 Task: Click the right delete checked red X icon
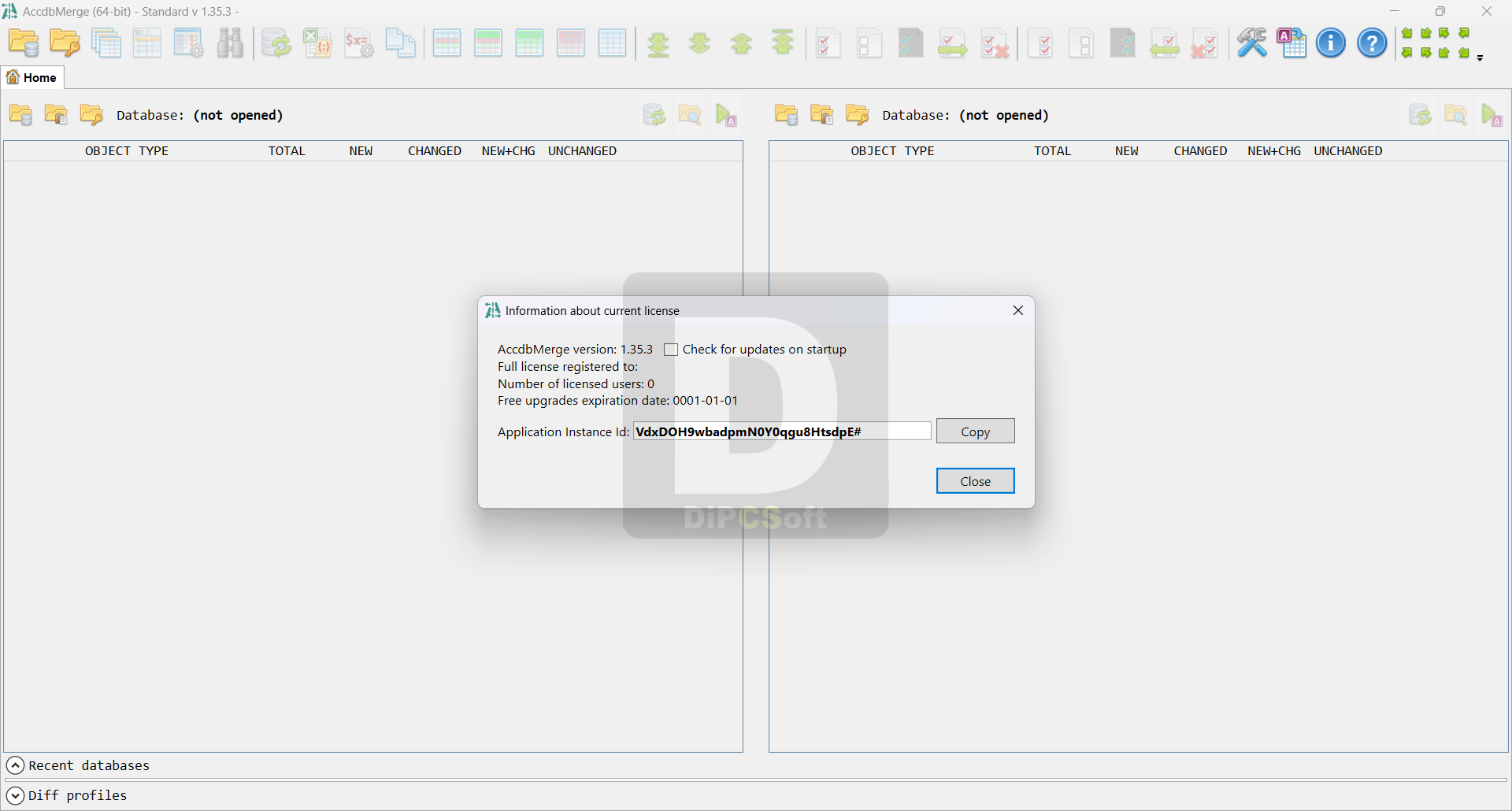1204,44
